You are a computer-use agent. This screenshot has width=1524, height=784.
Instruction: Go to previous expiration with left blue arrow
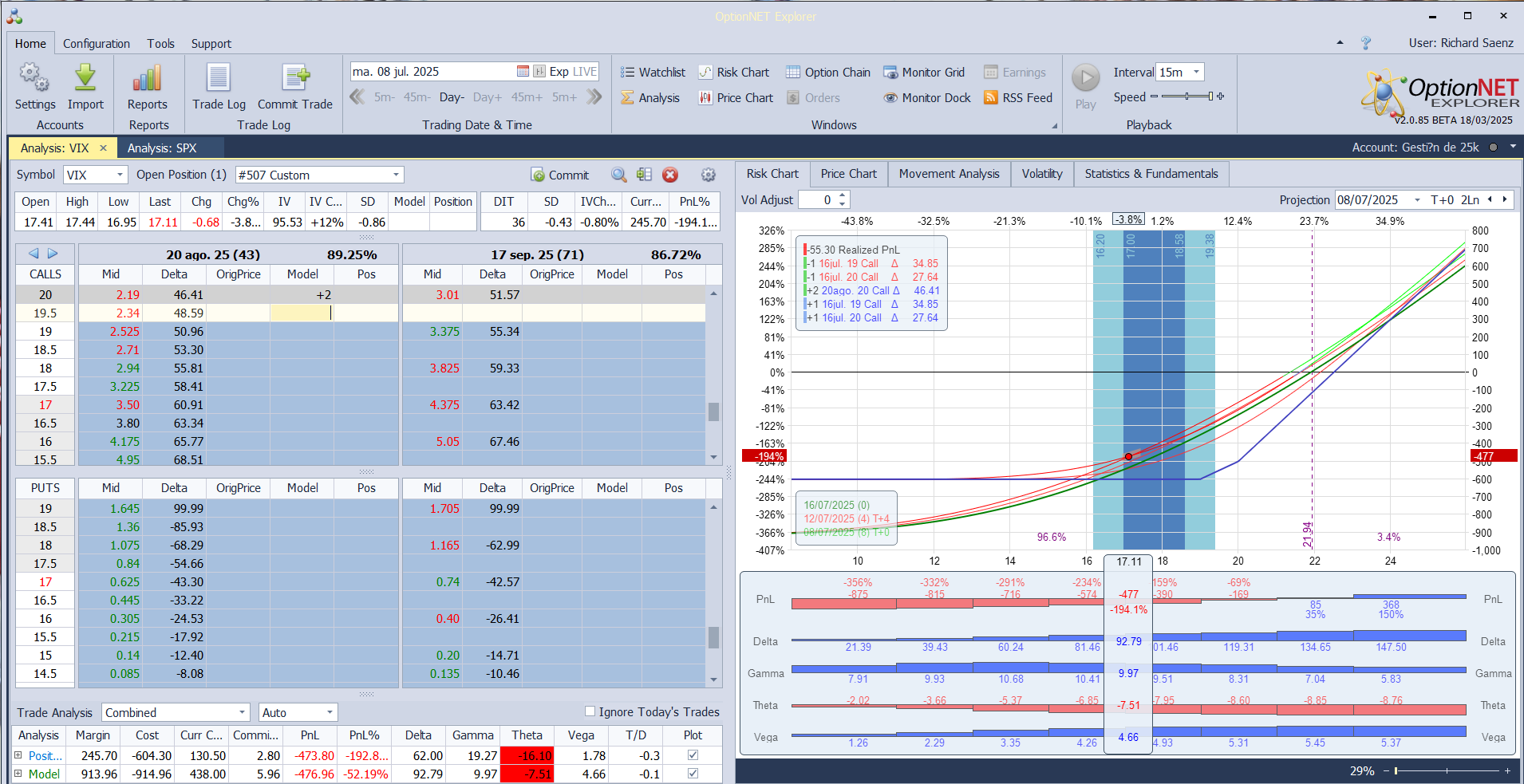pos(34,254)
